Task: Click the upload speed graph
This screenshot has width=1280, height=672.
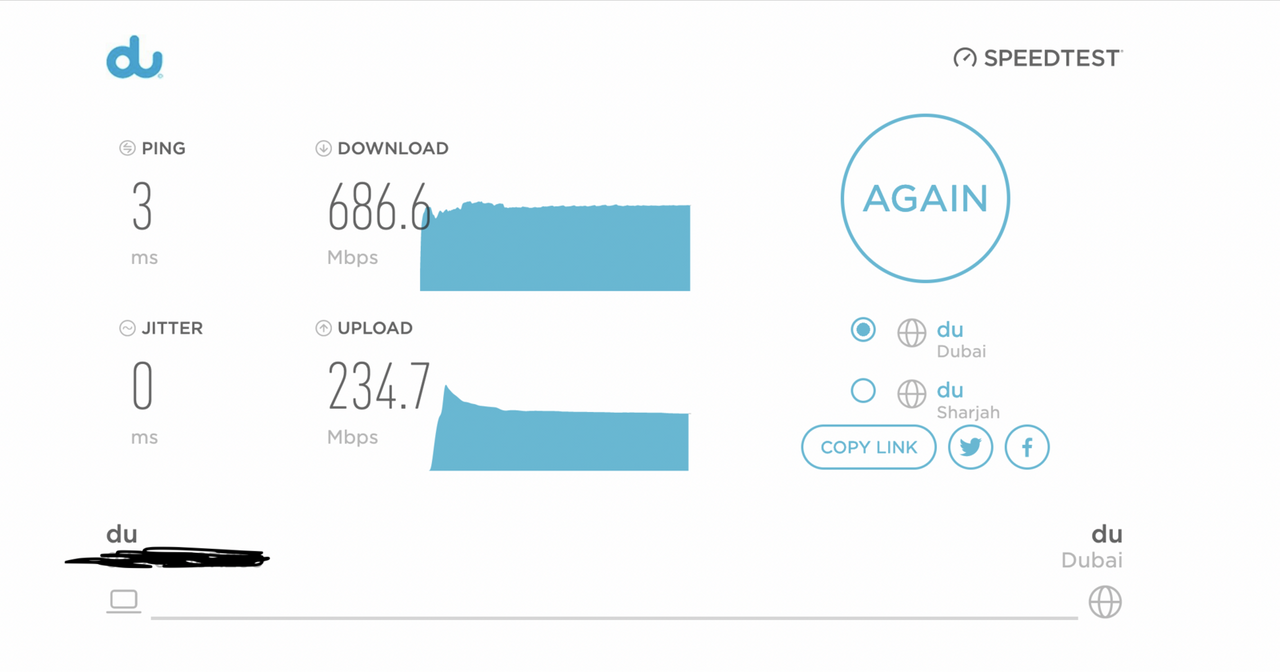Action: point(559,428)
